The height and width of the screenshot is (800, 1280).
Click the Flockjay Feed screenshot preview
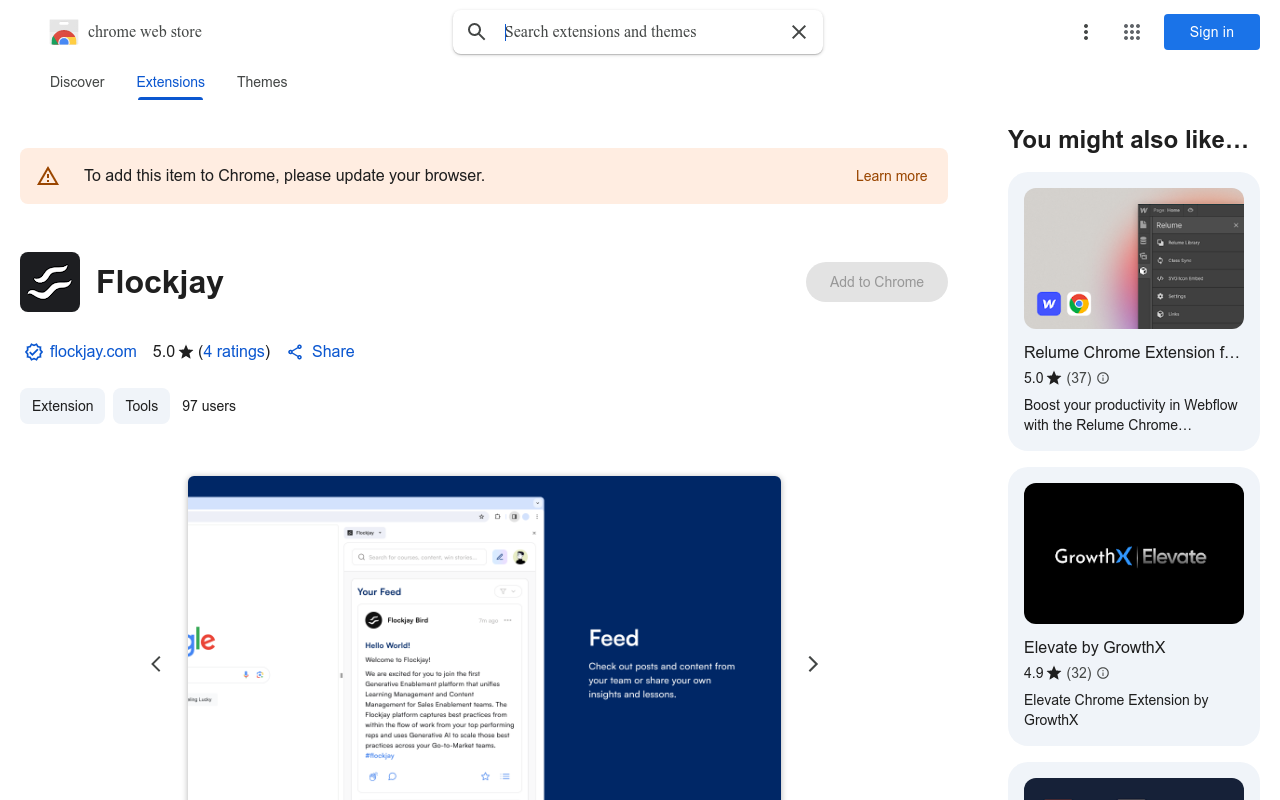click(x=484, y=638)
